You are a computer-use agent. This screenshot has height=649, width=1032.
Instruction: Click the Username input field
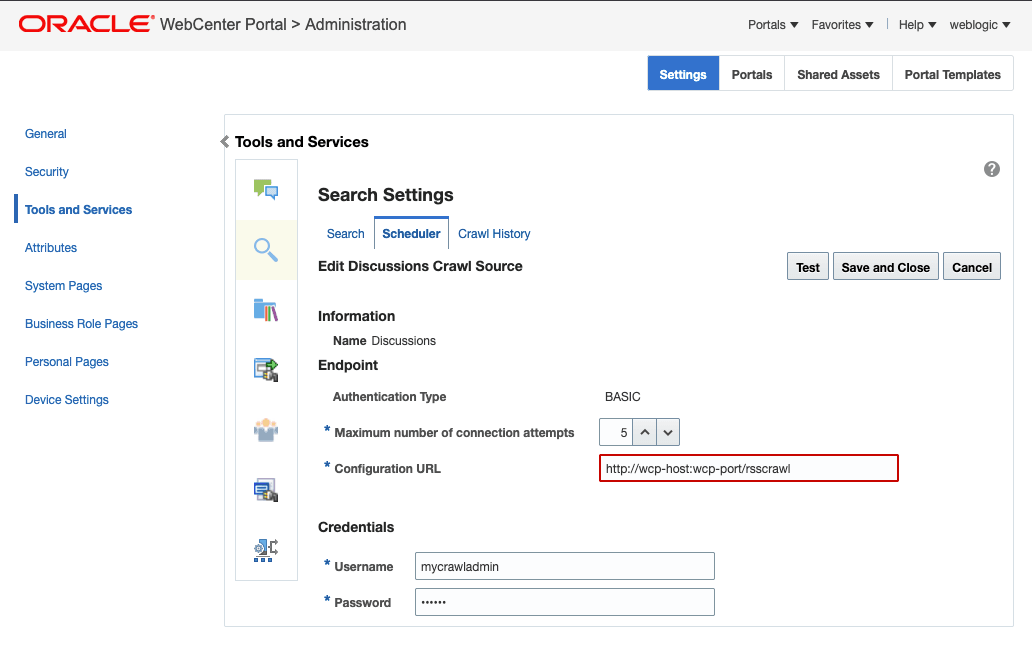pos(565,566)
